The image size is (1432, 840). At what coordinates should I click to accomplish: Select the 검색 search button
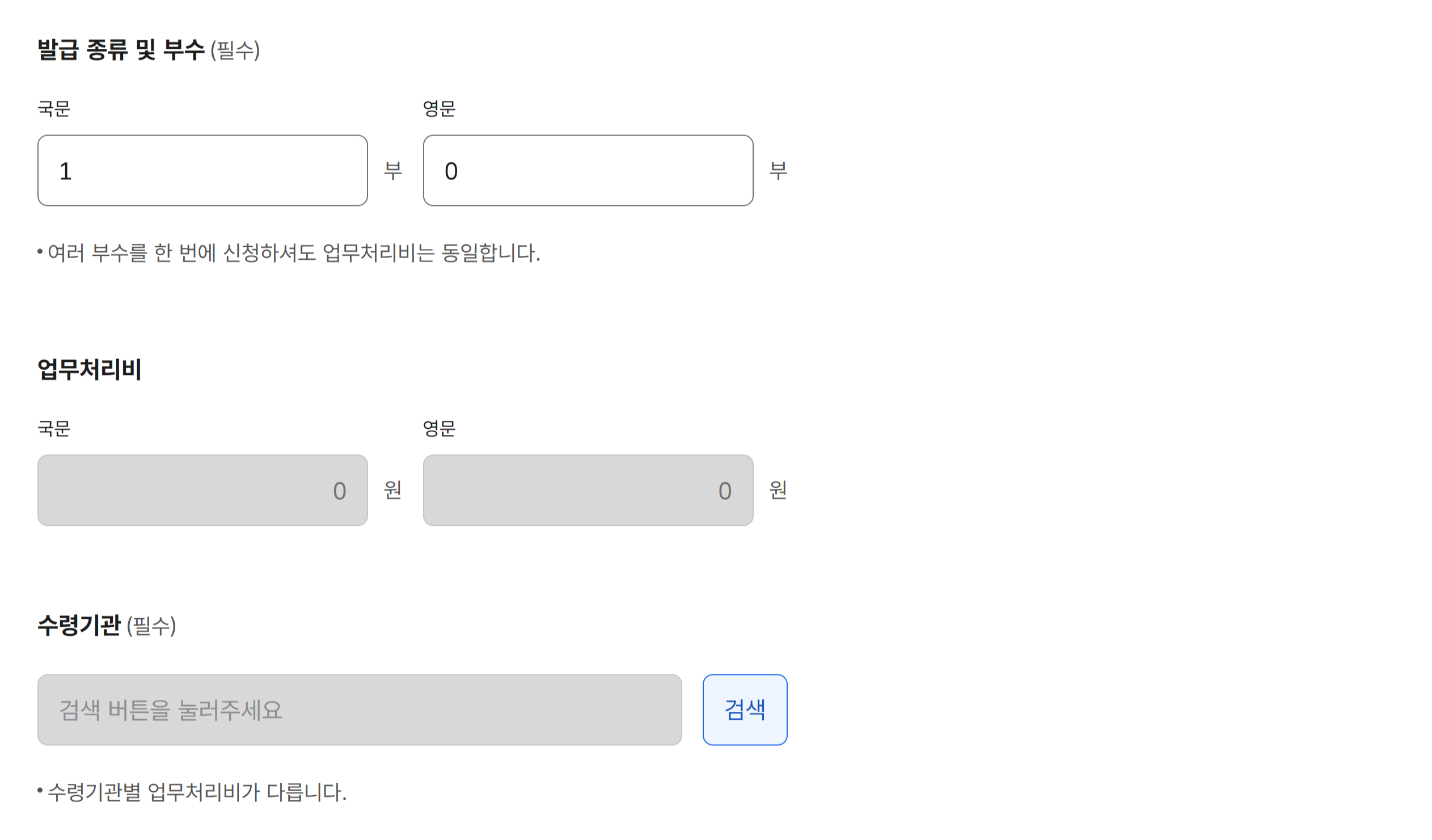click(745, 708)
